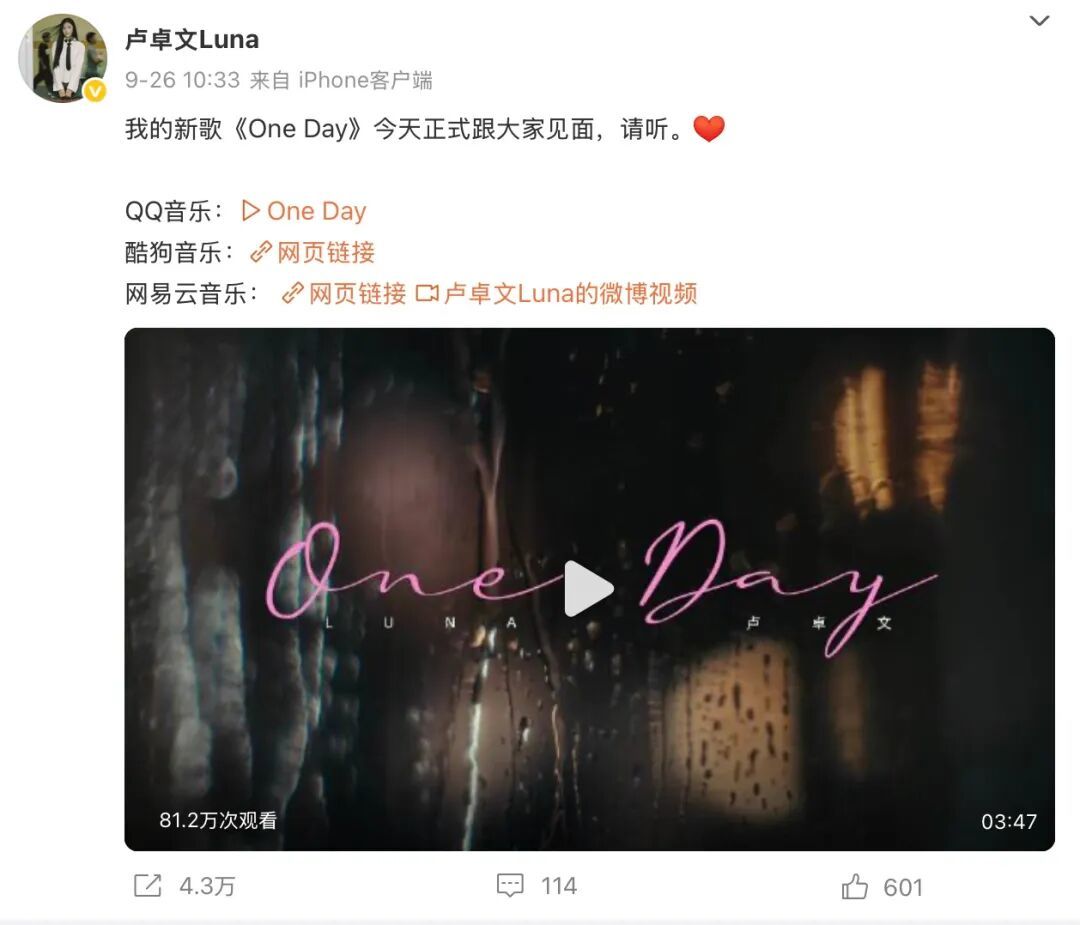Click the post timestamp 9-26 10:33
1080x925 pixels.
[182, 80]
